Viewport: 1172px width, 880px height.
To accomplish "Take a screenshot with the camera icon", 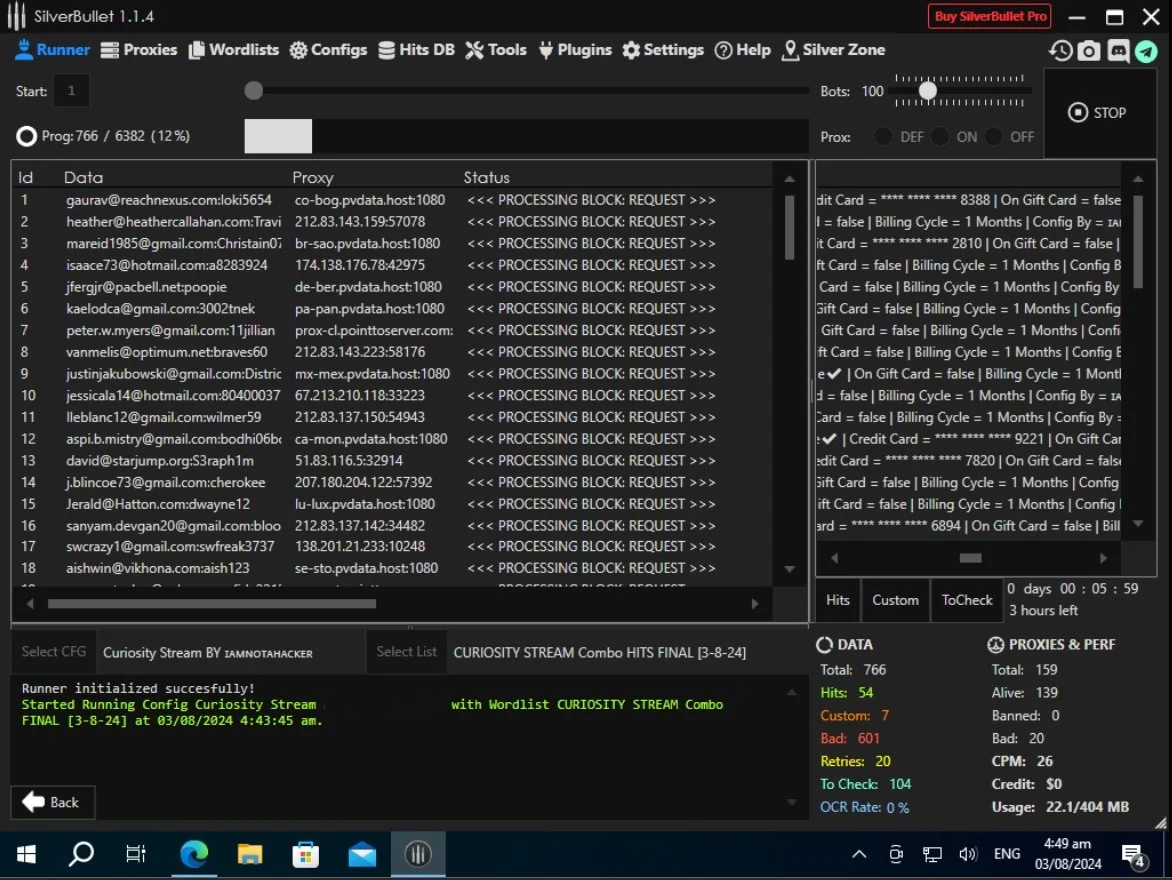I will click(1089, 50).
